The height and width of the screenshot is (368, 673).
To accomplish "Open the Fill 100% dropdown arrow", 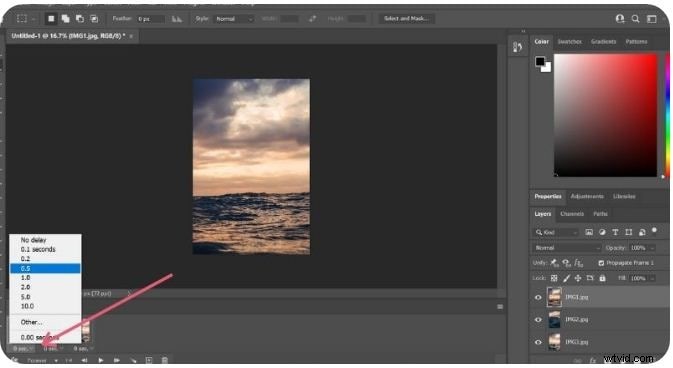I will coord(652,278).
